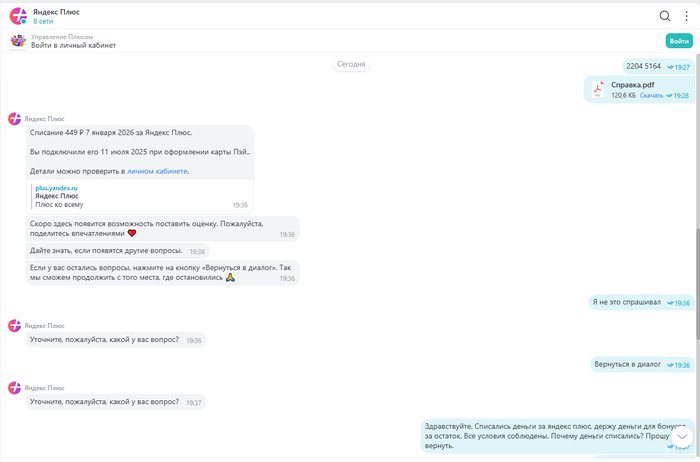Screen dimensions: 700x462
Task: Open the plus.yandex.ru link preview
Action: point(56,188)
